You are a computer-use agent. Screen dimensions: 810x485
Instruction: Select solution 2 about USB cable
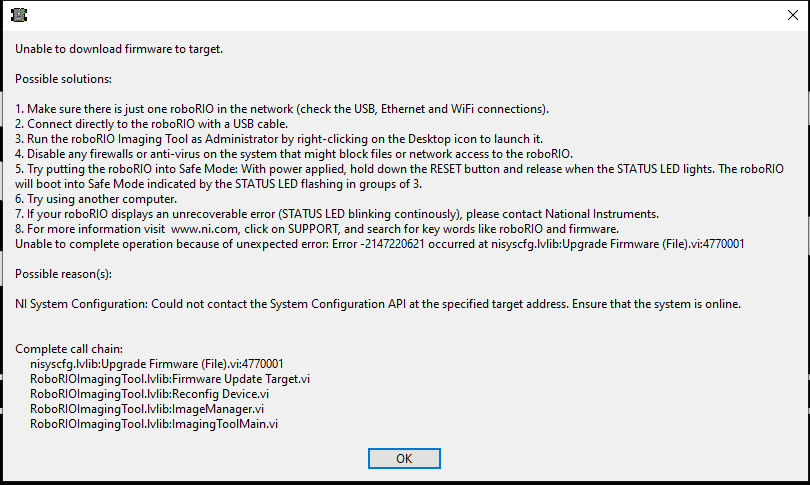(x=151, y=124)
